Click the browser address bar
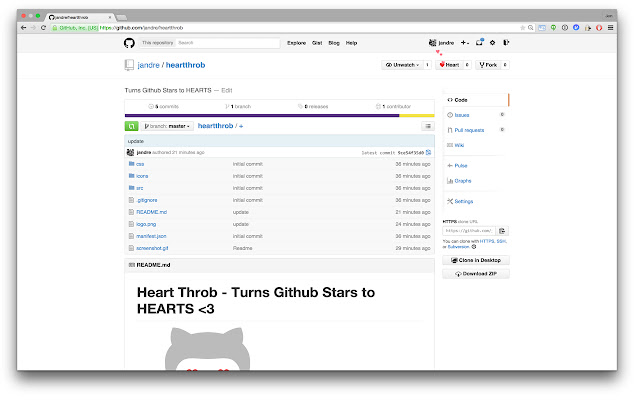Image resolution: width=640 pixels, height=400 pixels. (286, 28)
